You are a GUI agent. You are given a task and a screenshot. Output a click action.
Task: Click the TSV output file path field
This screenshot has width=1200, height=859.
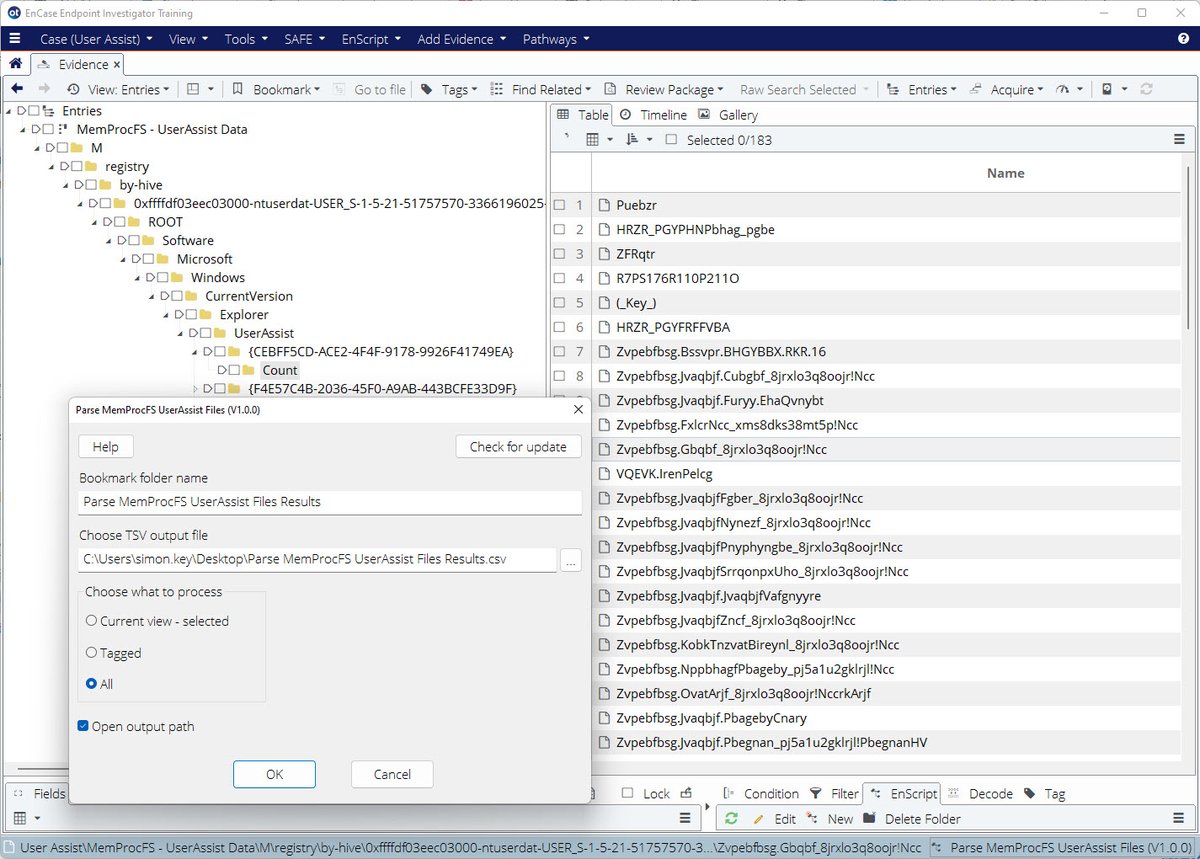(x=317, y=559)
